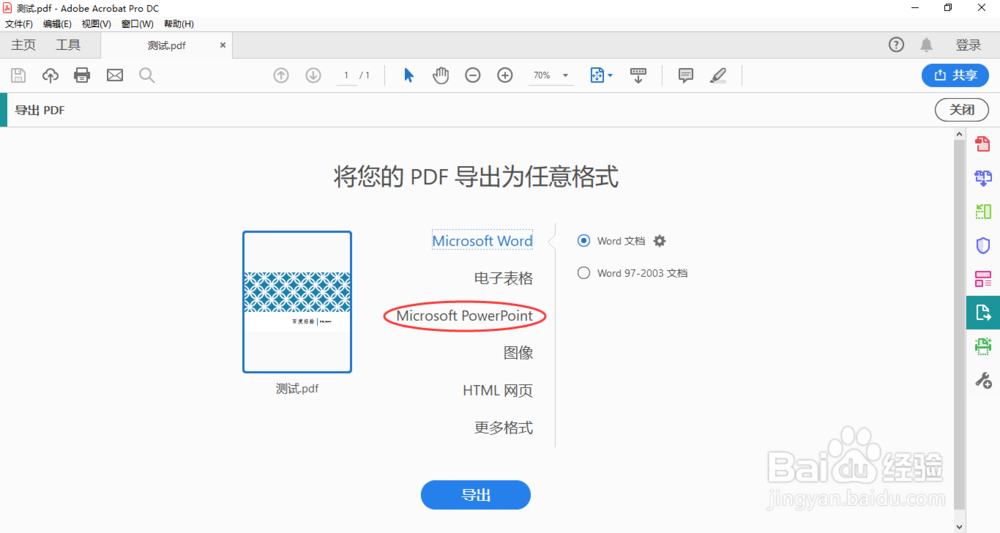1000x533 pixels.
Task: Open 视图(V) menu
Action: (x=96, y=24)
